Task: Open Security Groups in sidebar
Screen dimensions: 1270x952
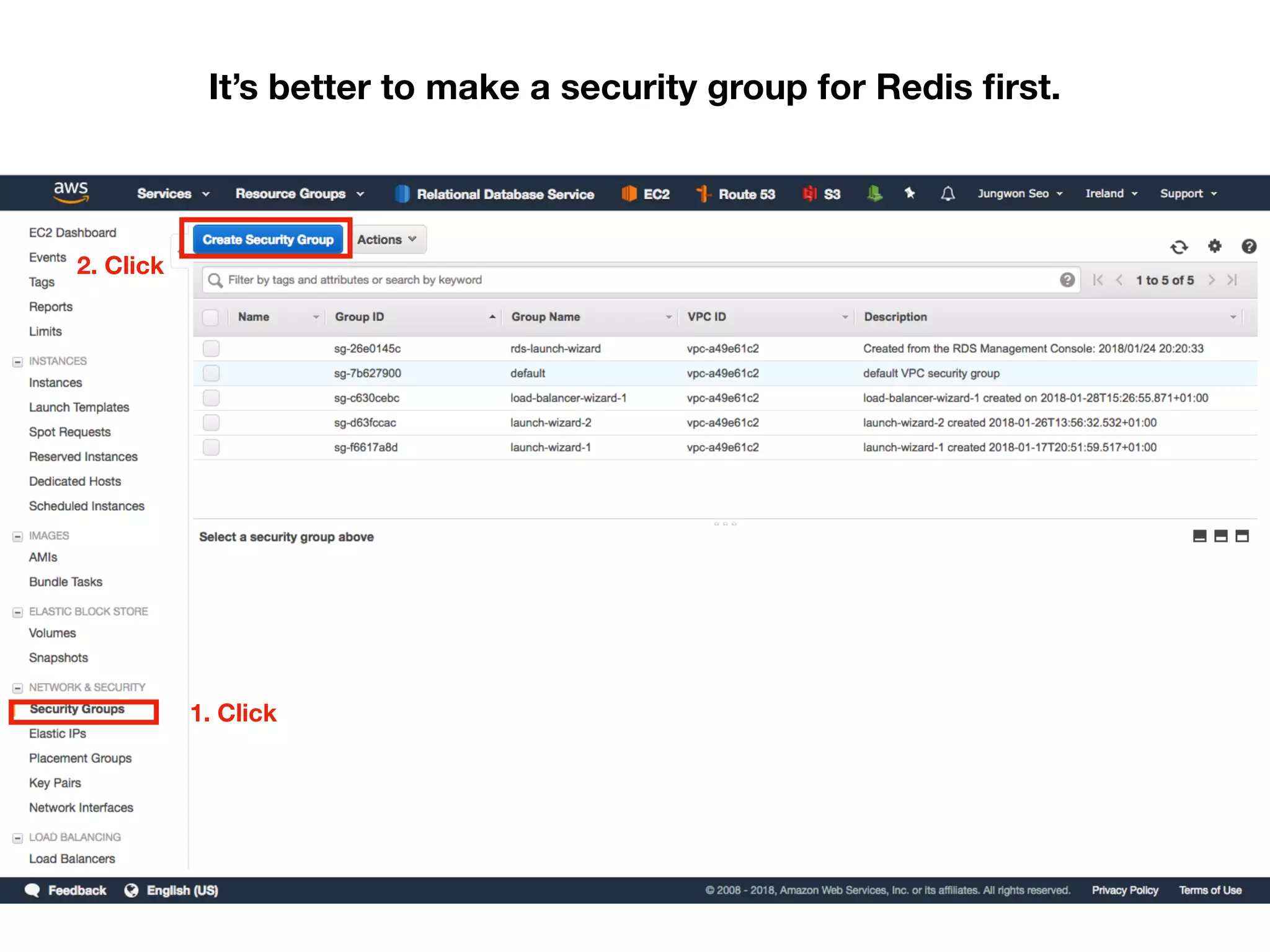Action: point(77,709)
